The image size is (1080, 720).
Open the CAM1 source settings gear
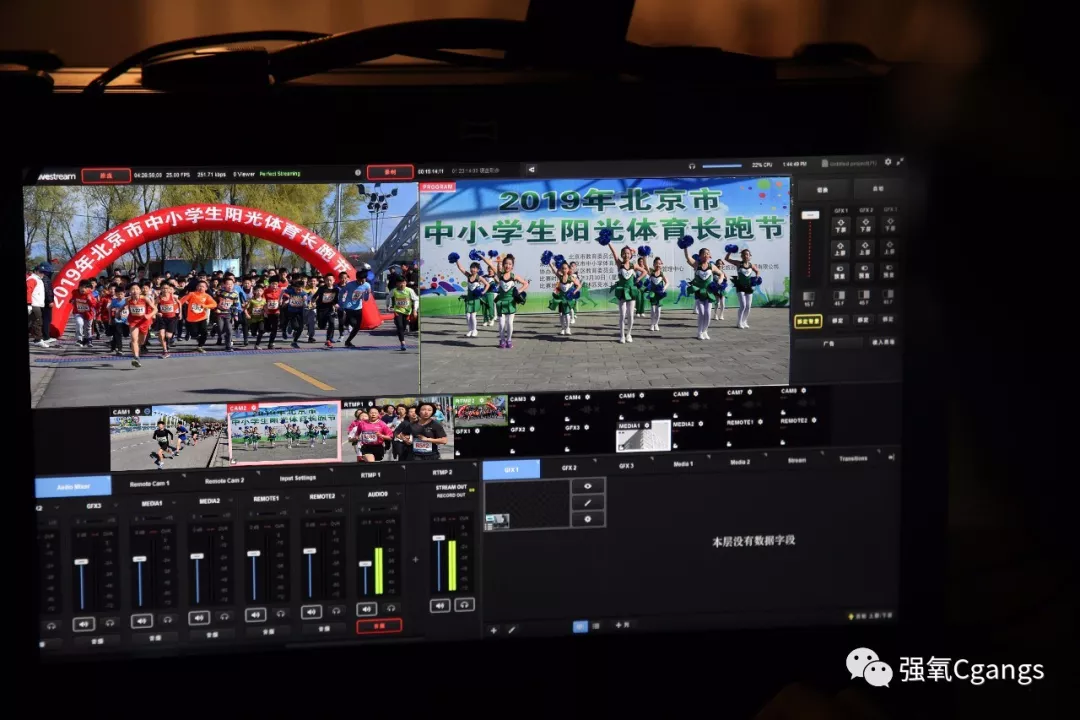pyautogui.click(x=138, y=411)
